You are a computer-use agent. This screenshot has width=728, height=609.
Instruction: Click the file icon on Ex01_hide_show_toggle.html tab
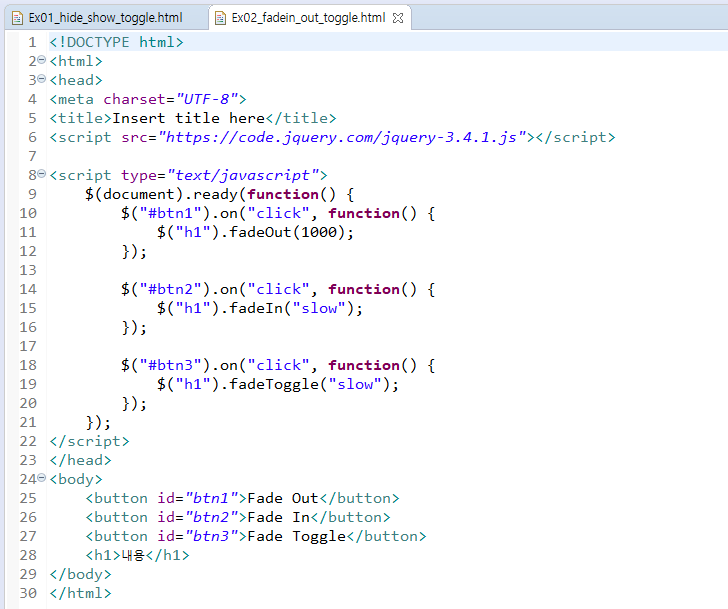tap(17, 18)
